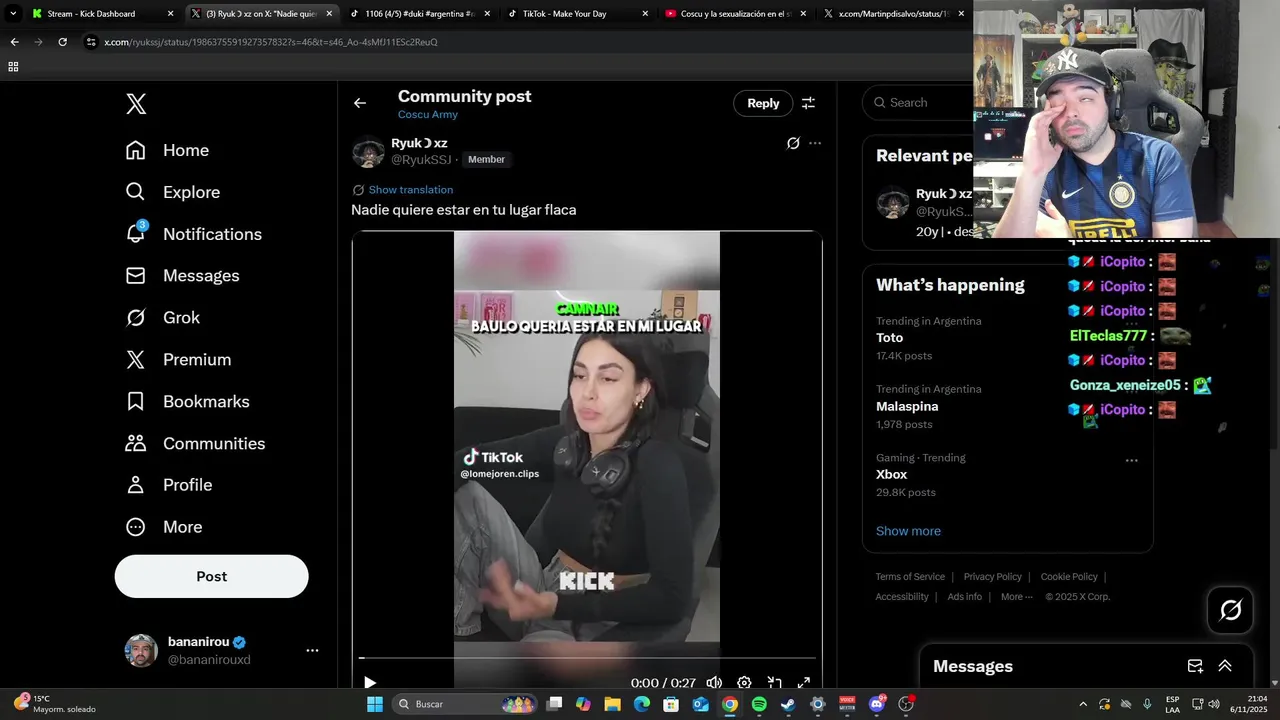Open Spotify from taskbar
This screenshot has width=1280, height=720.
coord(759,704)
